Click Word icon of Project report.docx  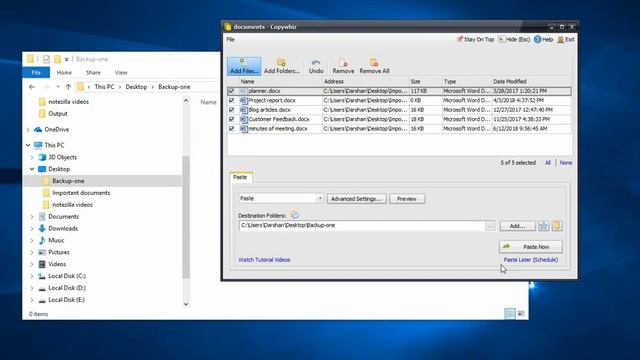(x=244, y=100)
